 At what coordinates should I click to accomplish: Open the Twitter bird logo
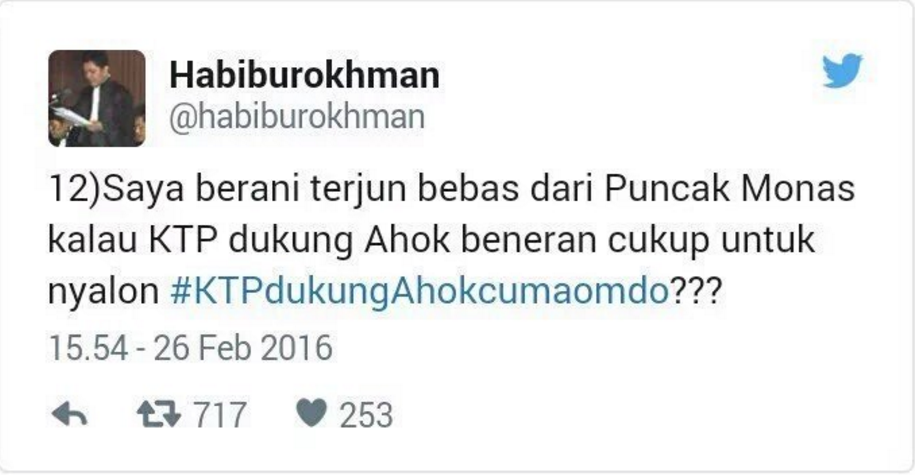coord(842,70)
